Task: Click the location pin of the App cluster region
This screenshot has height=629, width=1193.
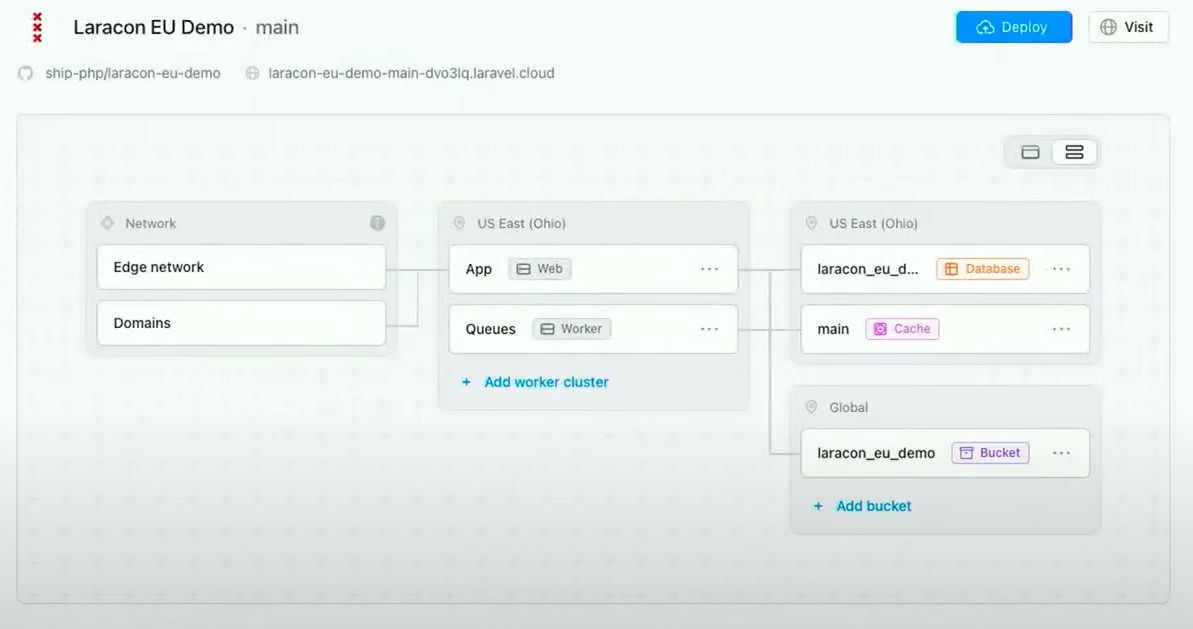Action: [x=460, y=223]
